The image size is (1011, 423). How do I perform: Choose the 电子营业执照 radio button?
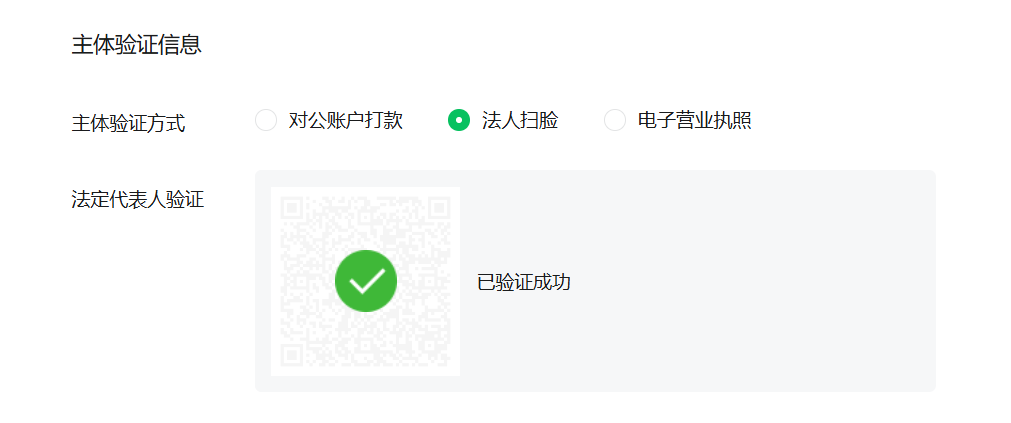(615, 121)
